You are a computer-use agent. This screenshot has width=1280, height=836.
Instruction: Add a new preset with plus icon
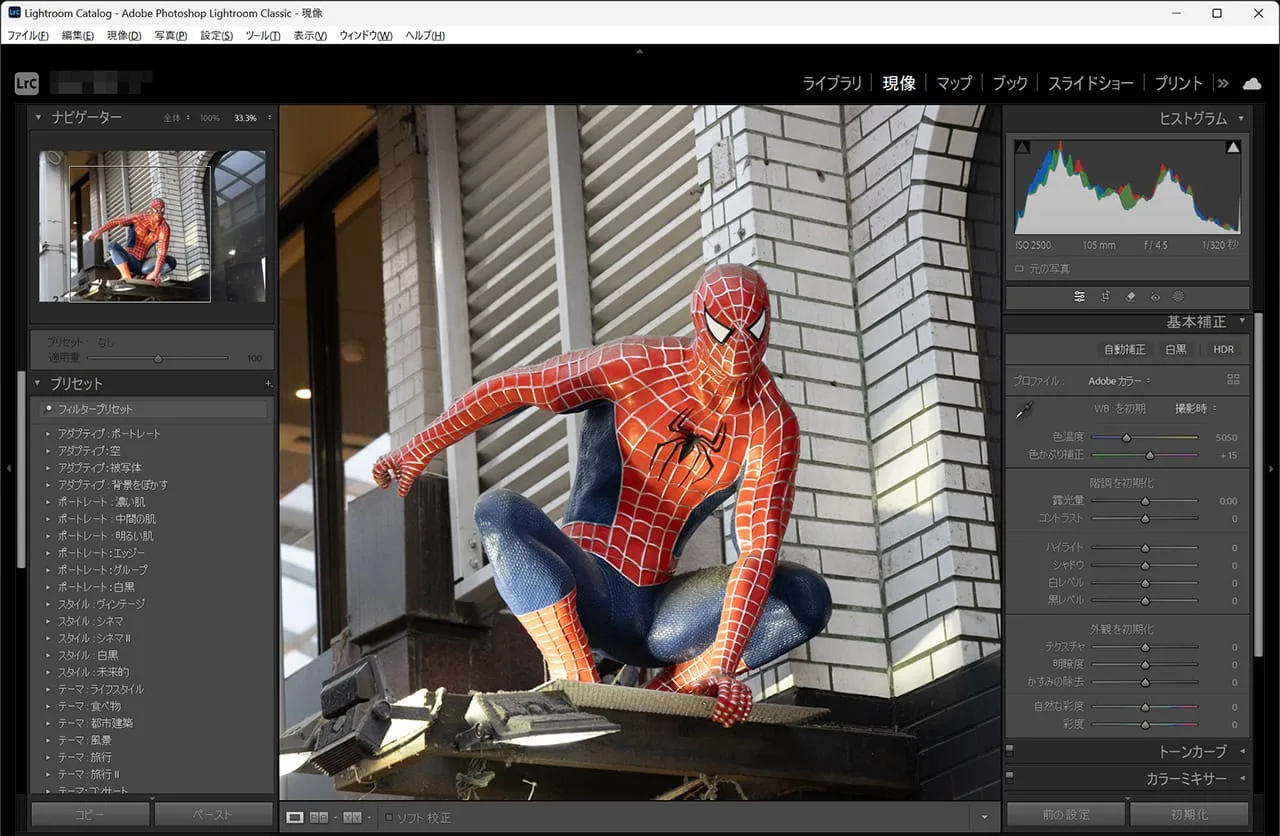click(267, 384)
